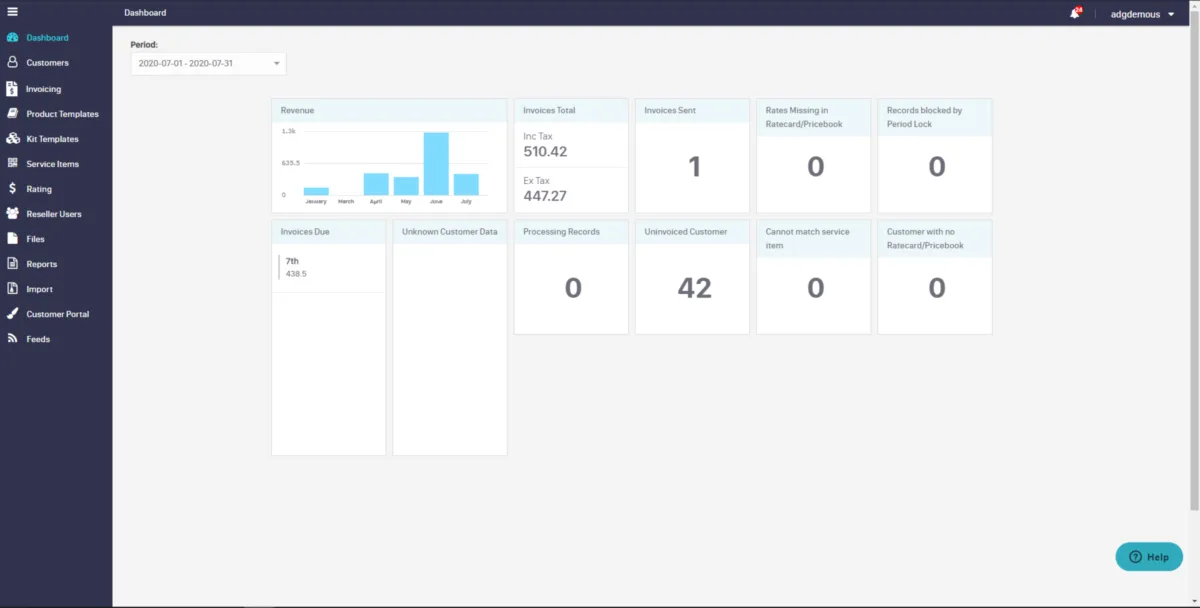Select the June bar in Revenue chart
The image size is (1200, 608).
coord(435,164)
